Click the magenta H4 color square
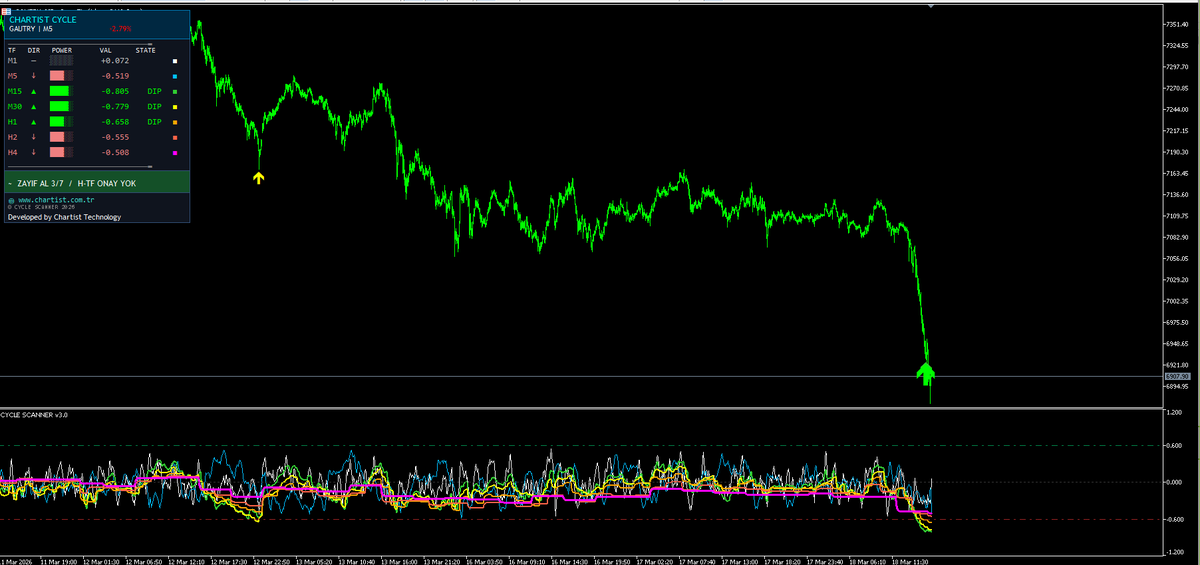The height and width of the screenshot is (565, 1200). tap(175, 152)
